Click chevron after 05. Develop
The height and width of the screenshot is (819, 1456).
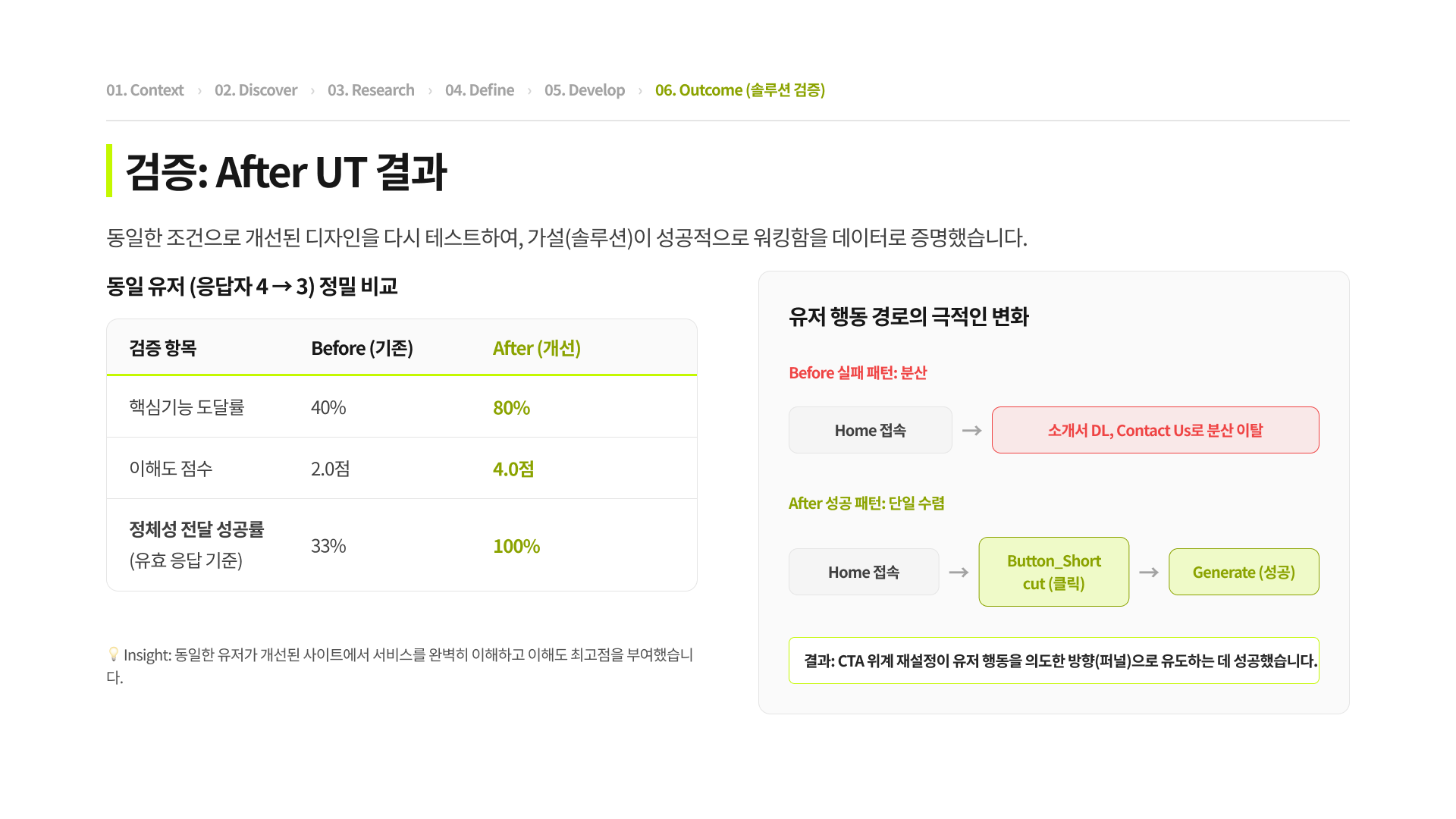(640, 91)
